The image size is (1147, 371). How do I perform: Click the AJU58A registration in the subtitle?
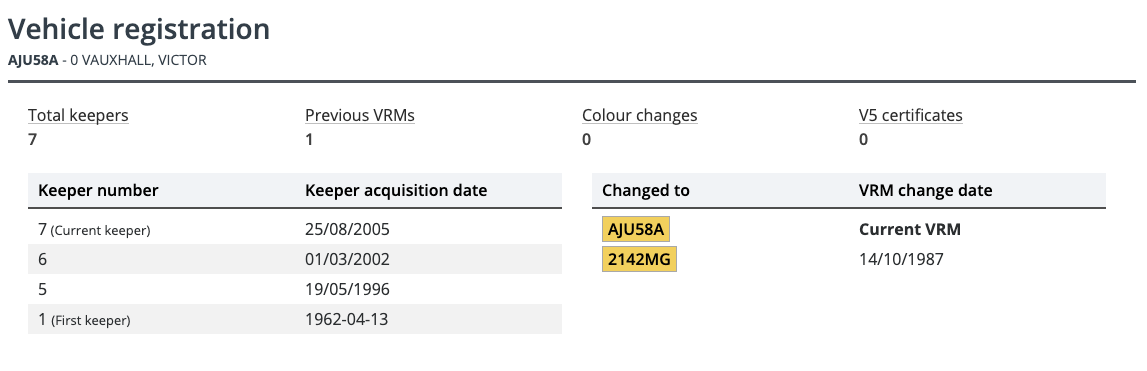[x=33, y=60]
